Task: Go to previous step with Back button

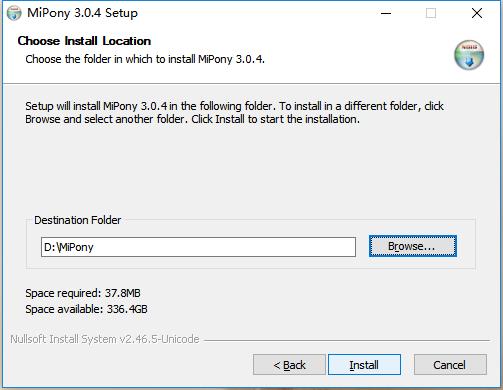Action: tap(289, 365)
